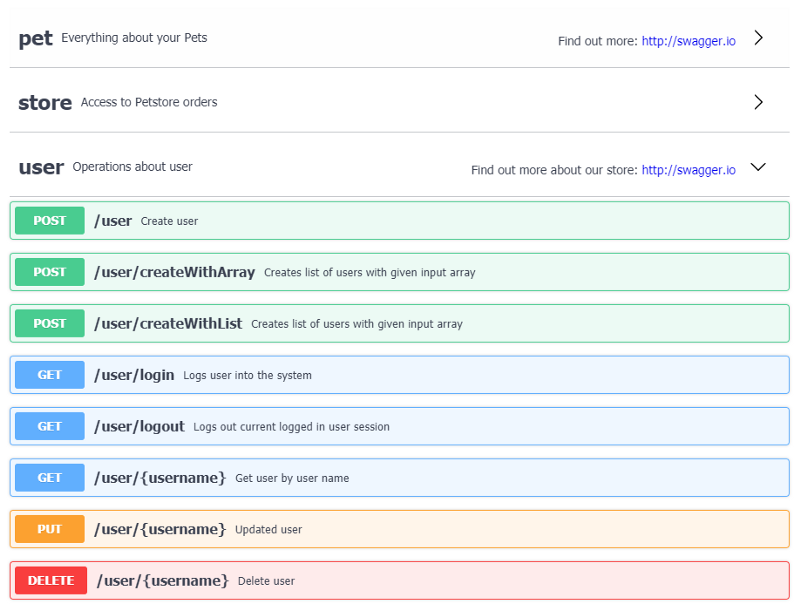
Task: Click POST badge for /user/createWithList
Action: tap(50, 323)
